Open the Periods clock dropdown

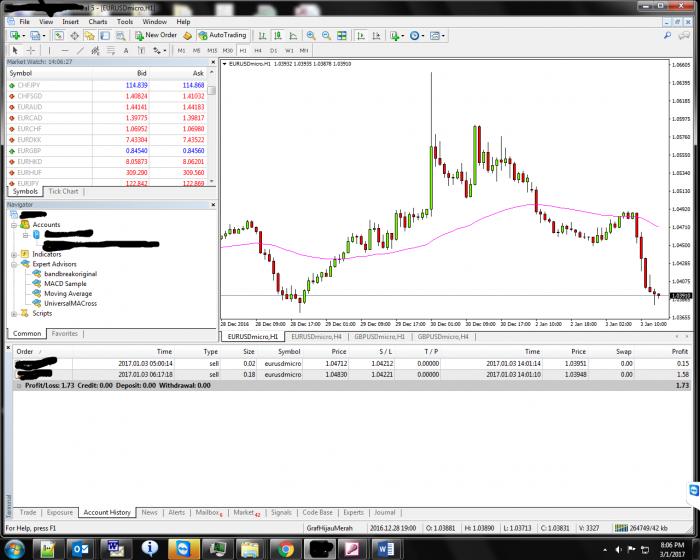pos(417,35)
